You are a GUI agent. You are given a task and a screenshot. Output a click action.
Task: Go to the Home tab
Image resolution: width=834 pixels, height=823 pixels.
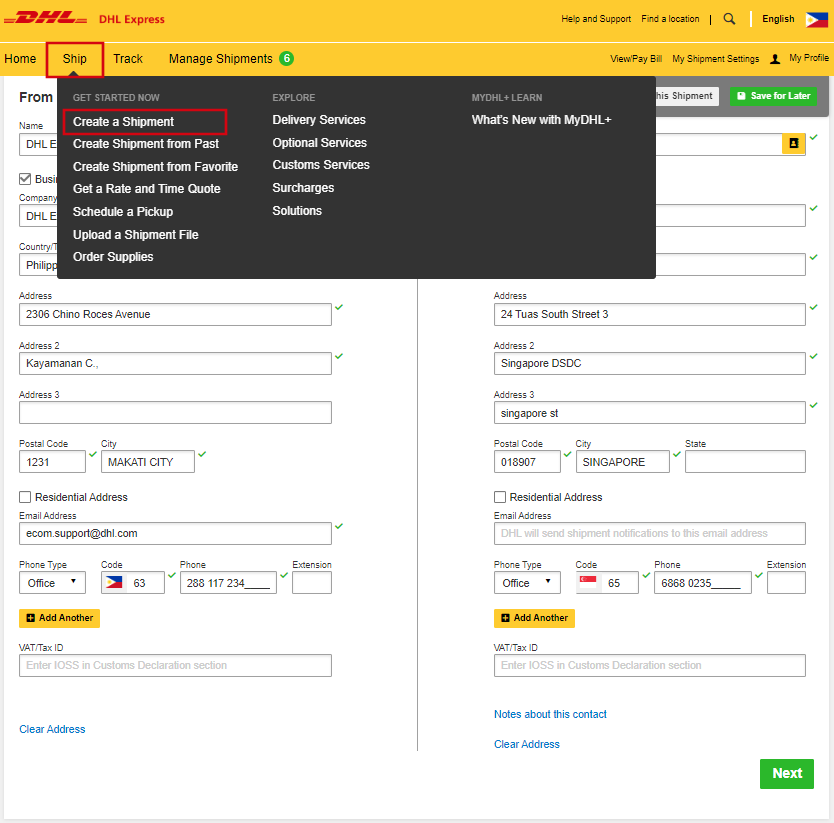20,59
